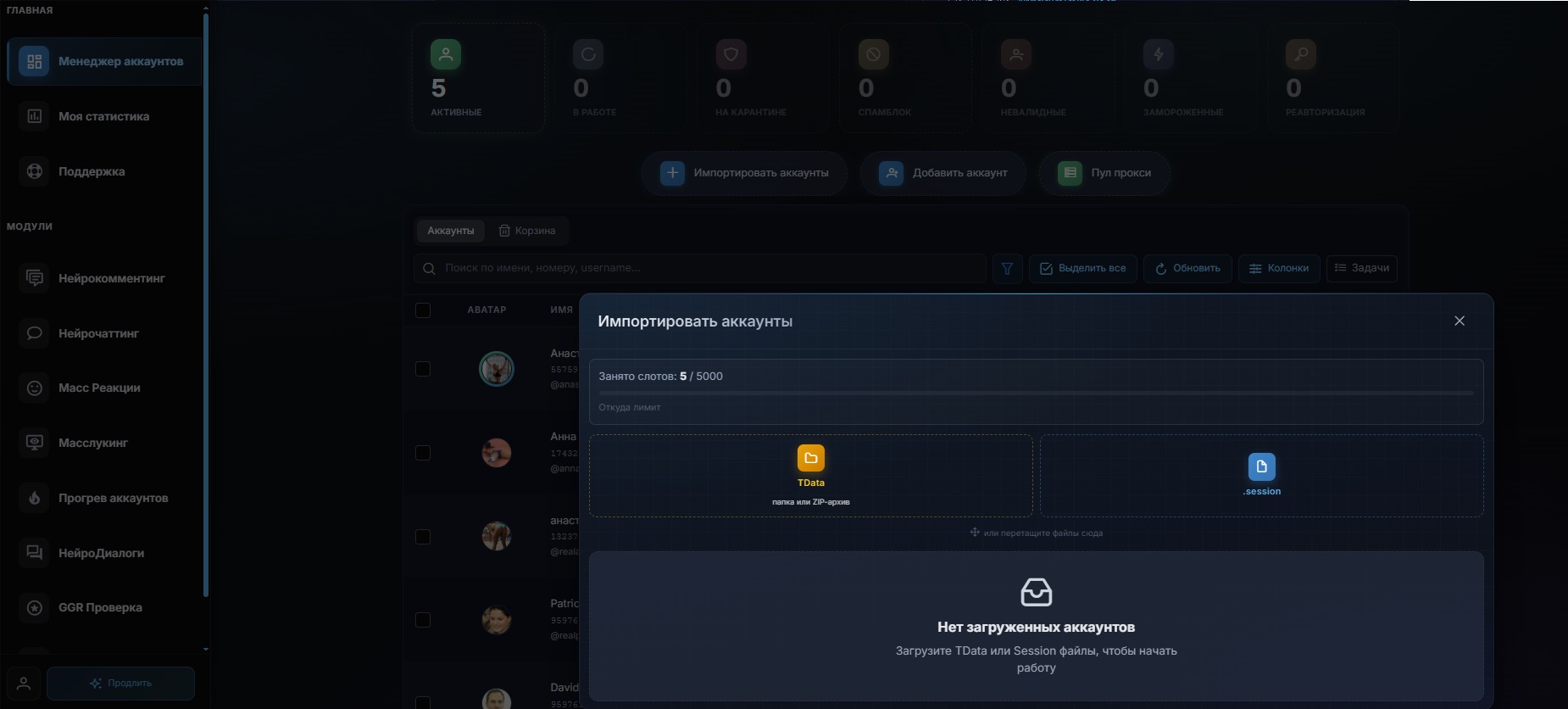The image size is (1568, 709).
Task: Click the Обновить refresh button
Action: (x=1187, y=268)
